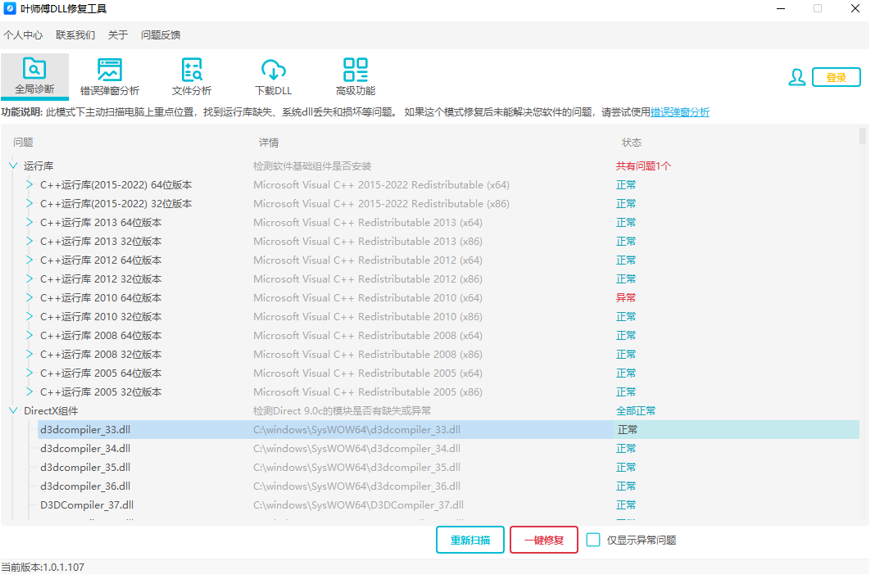The image size is (869, 575).
Task: Expand C++运行库 2008 64位版本 row
Action: 29,335
